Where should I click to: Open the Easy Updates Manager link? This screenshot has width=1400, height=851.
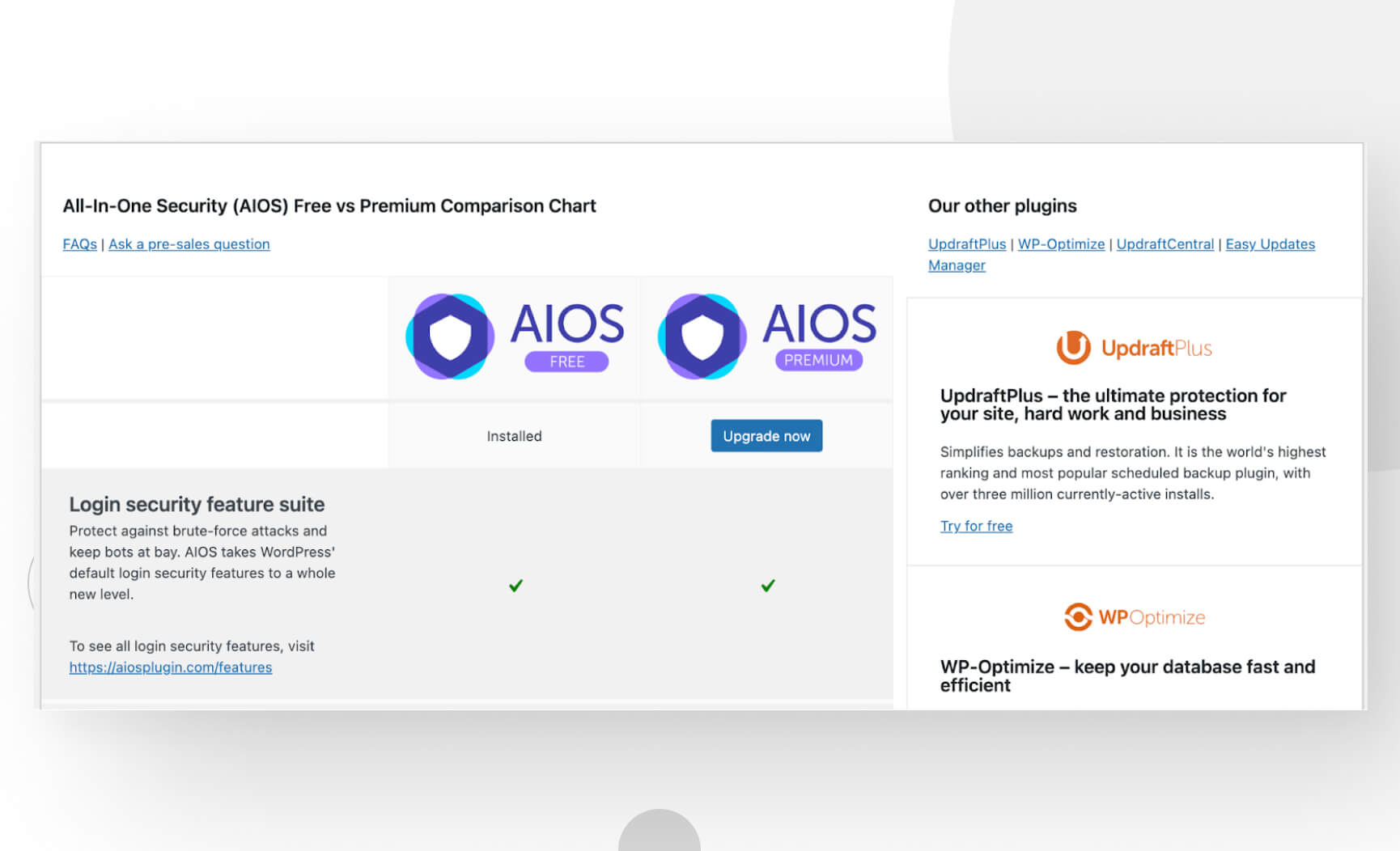click(x=1270, y=243)
